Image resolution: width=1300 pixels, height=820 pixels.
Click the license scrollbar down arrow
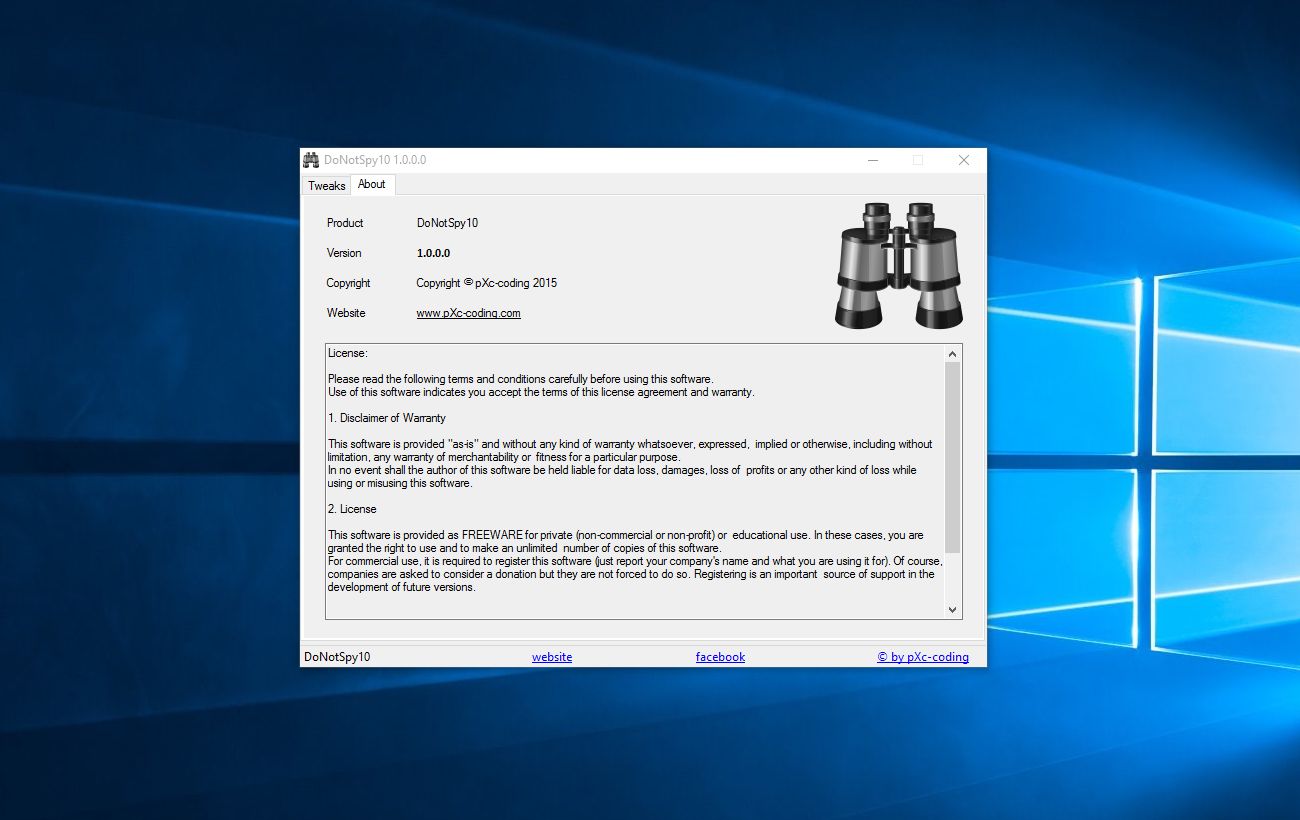point(952,609)
